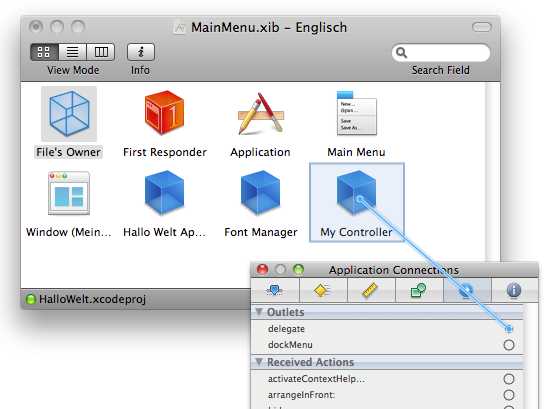Viewport: 560px width, 409px height.
Task: Select the delegate outlet row
Action: click(x=387, y=329)
